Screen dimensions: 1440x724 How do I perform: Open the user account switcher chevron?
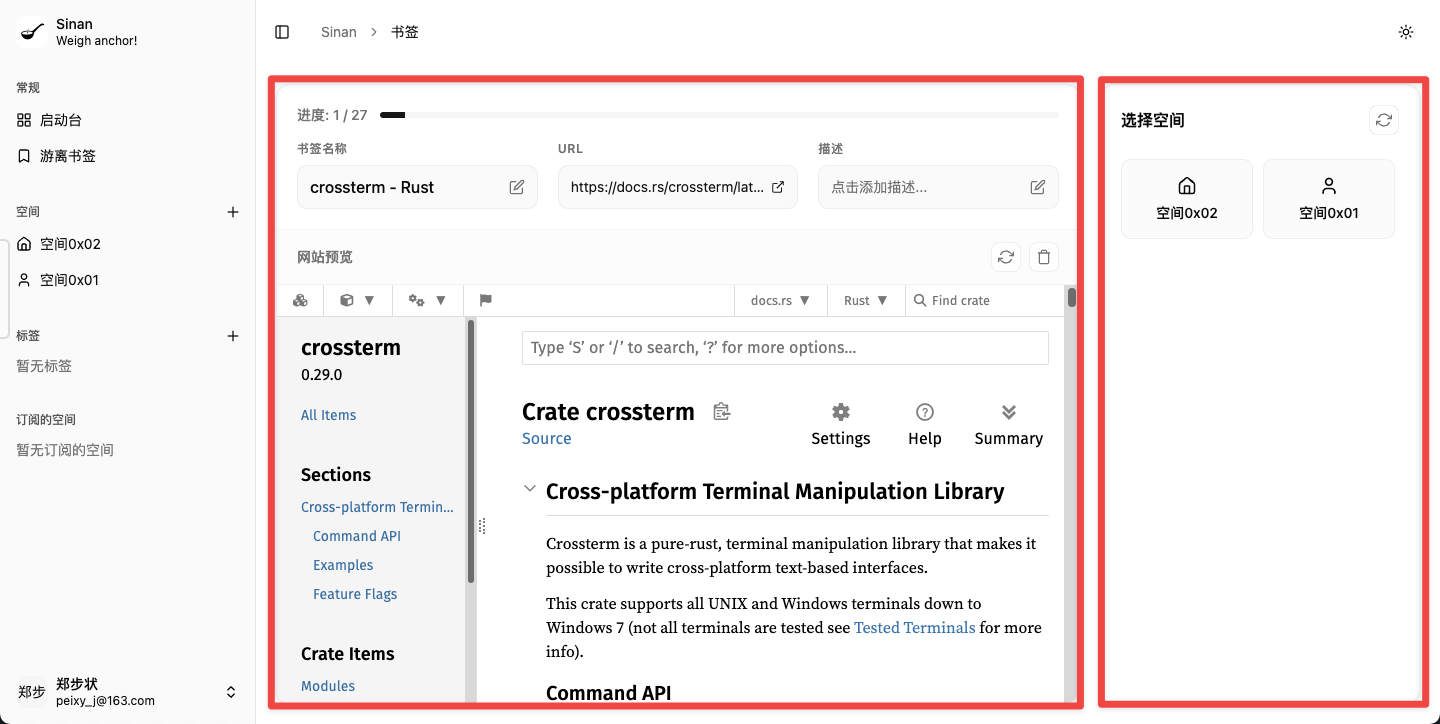231,692
